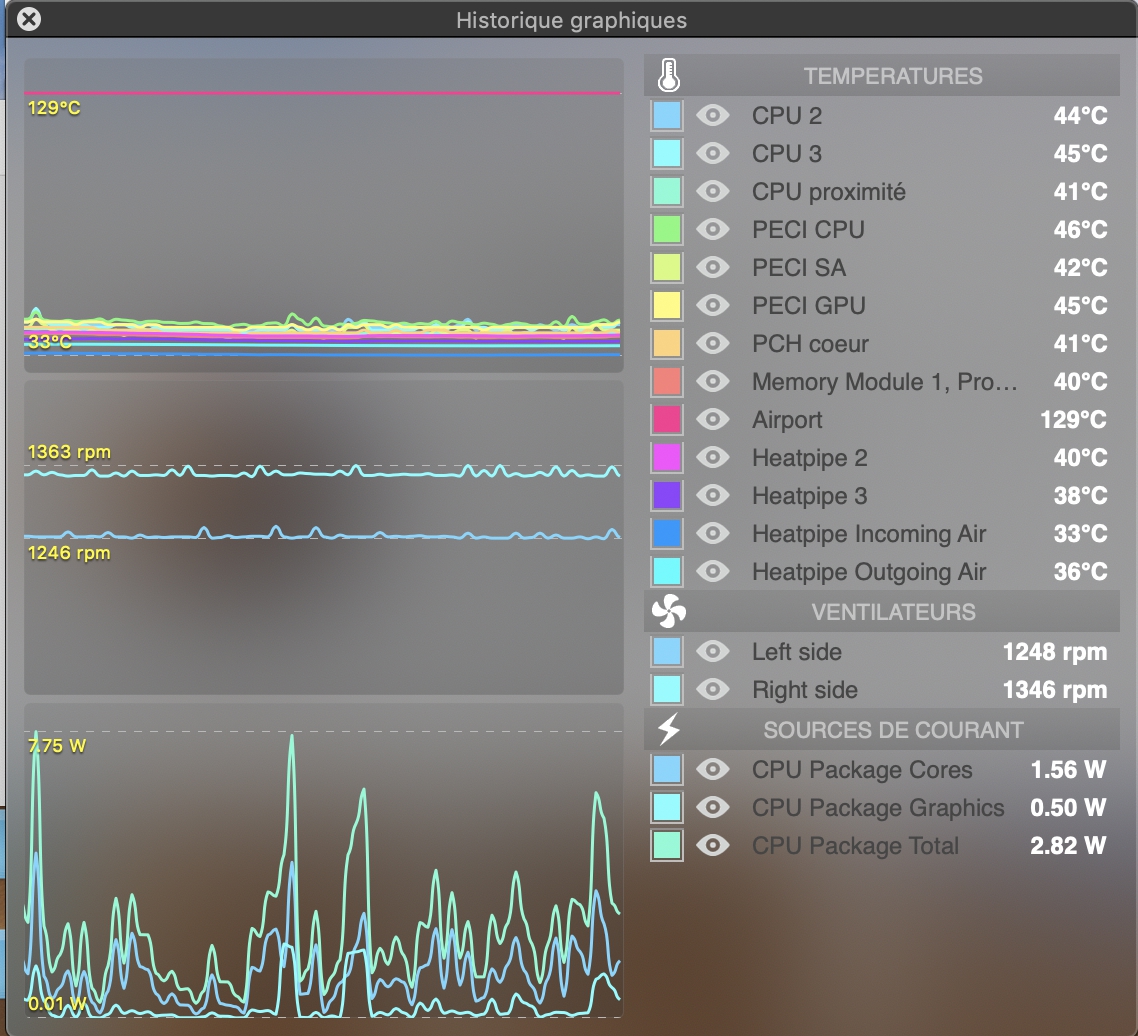Hide the Left side fan graph line

712,652
